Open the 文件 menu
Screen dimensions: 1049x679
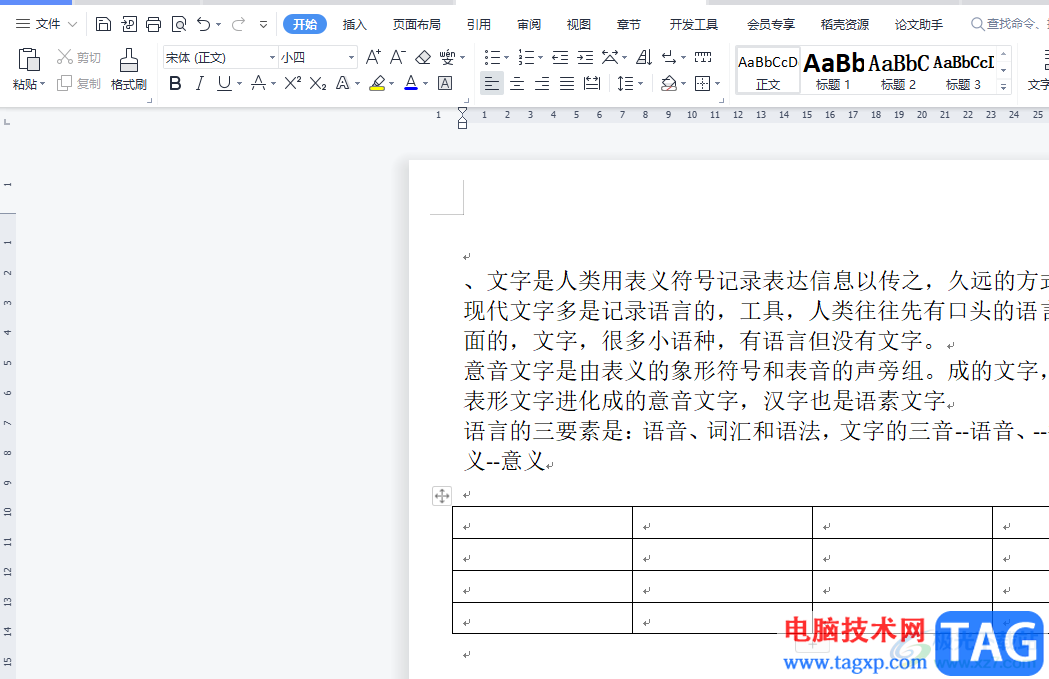coord(46,24)
